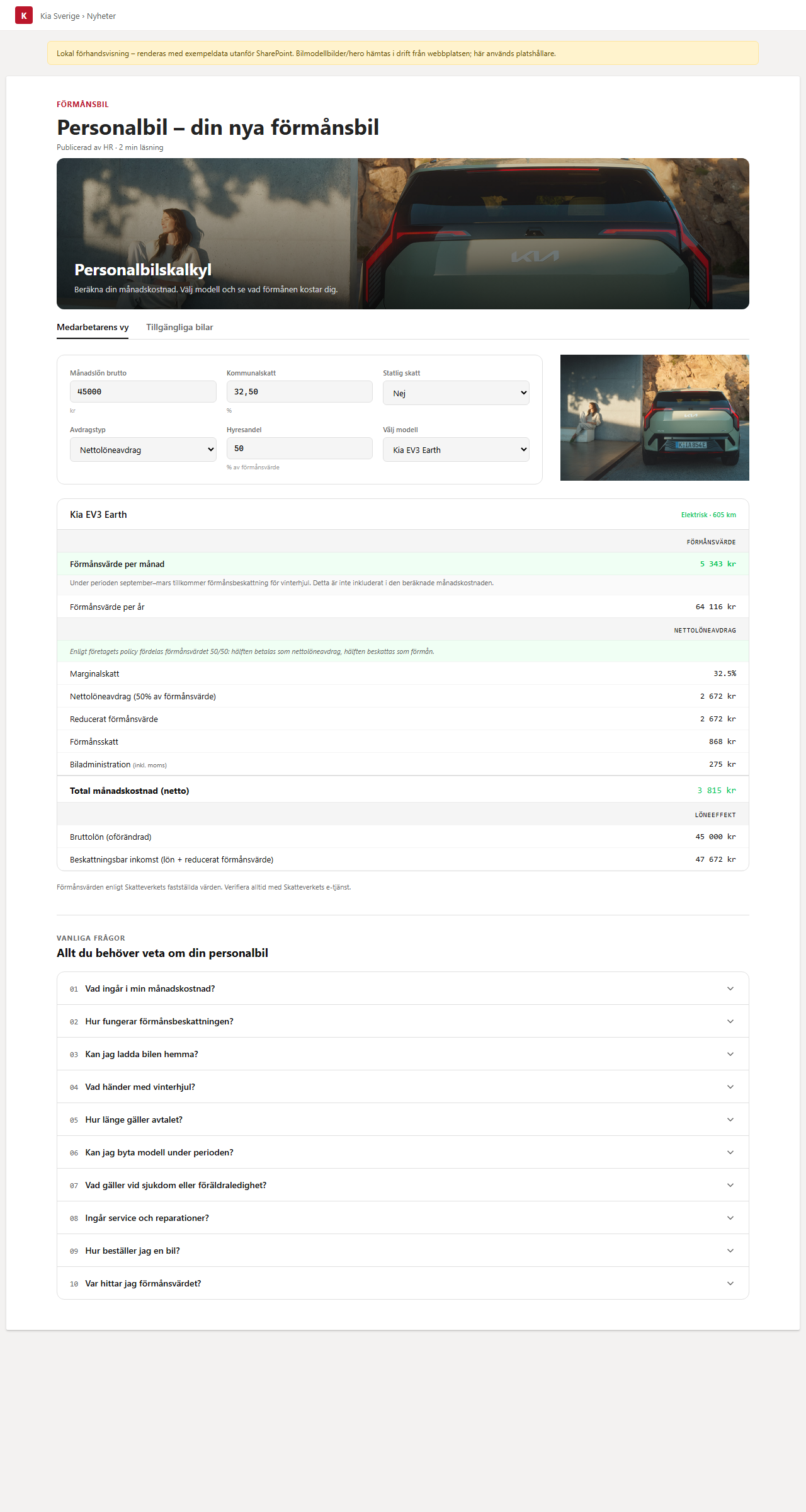Click the 'Total månadskostnad (netto)' row label
This screenshot has width=806, height=1512.
coord(130,791)
